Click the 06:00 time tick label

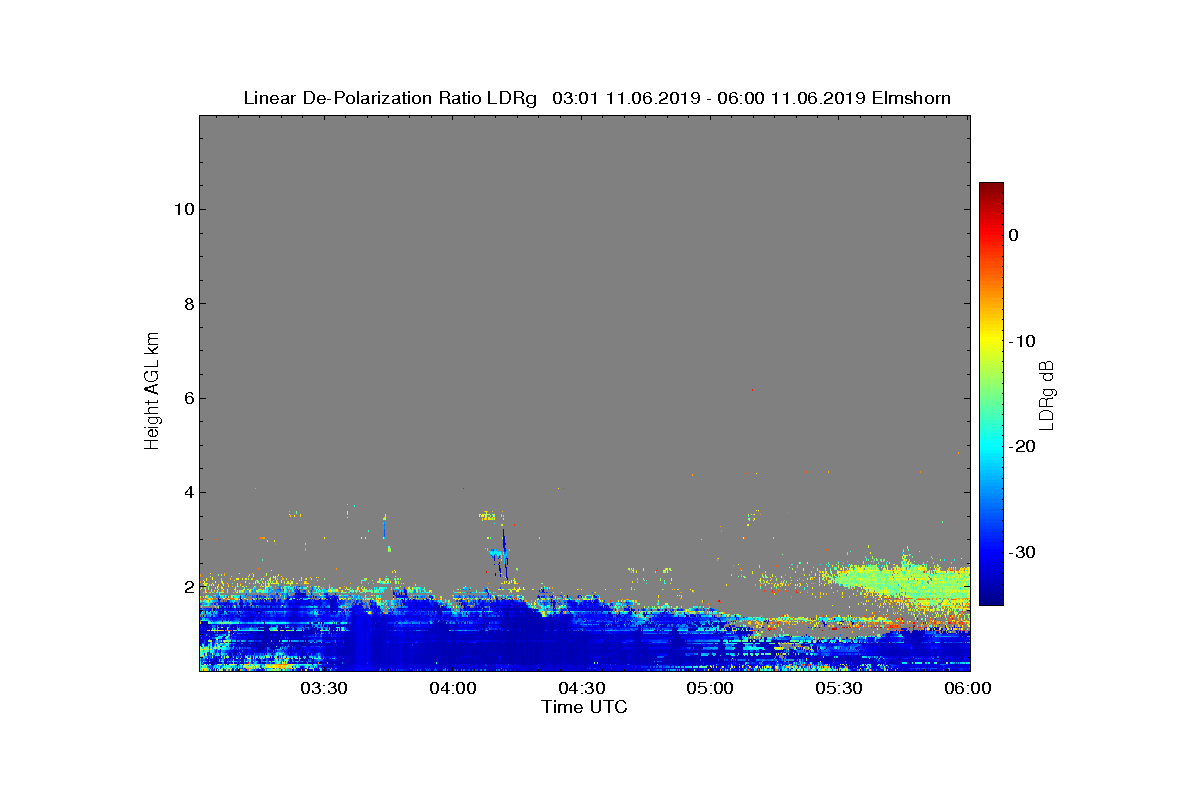968,689
